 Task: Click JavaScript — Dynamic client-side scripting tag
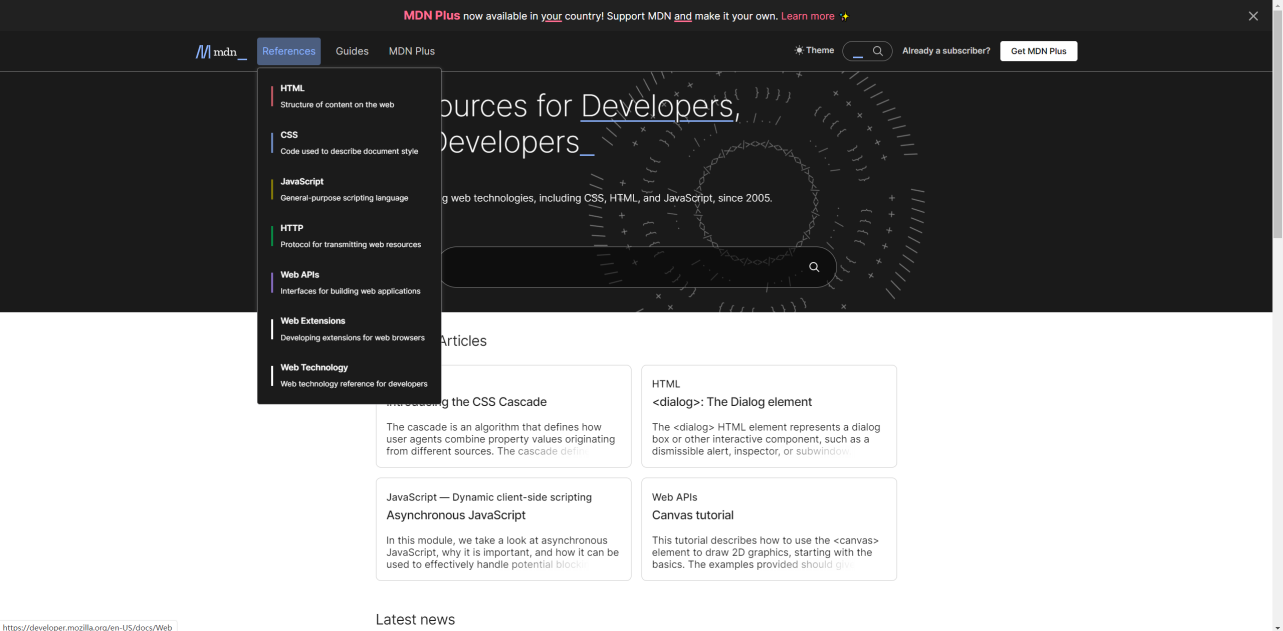[x=489, y=497]
